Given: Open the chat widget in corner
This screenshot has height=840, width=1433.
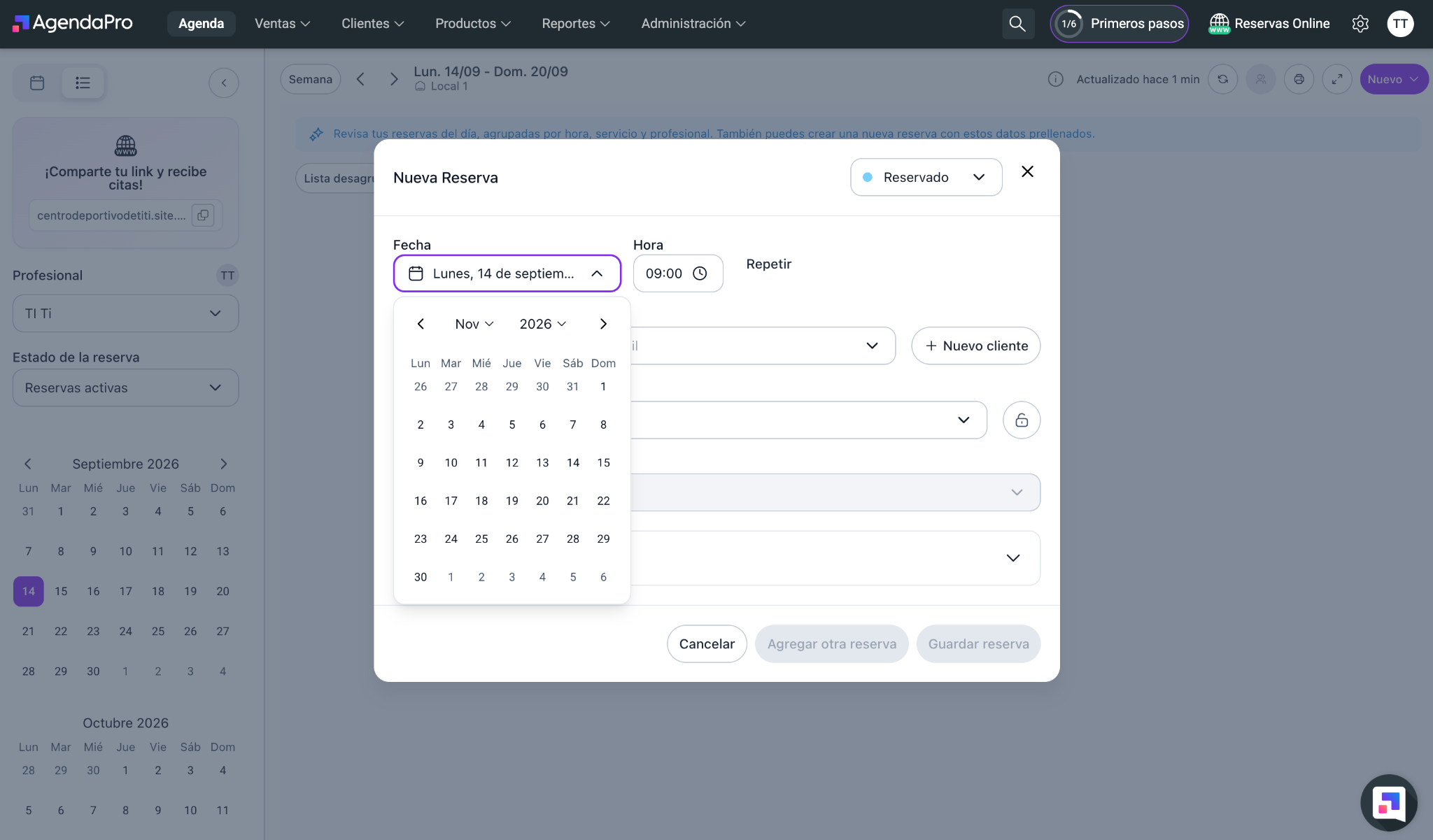Looking at the screenshot, I should pos(1389,802).
